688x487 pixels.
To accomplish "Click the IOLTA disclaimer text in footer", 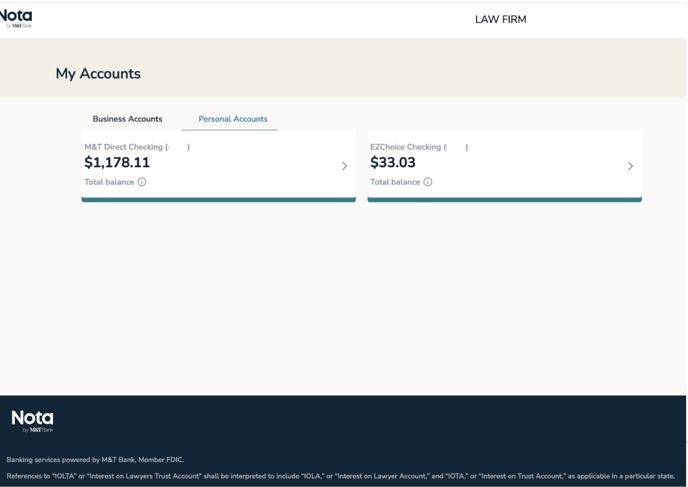I will (x=340, y=476).
